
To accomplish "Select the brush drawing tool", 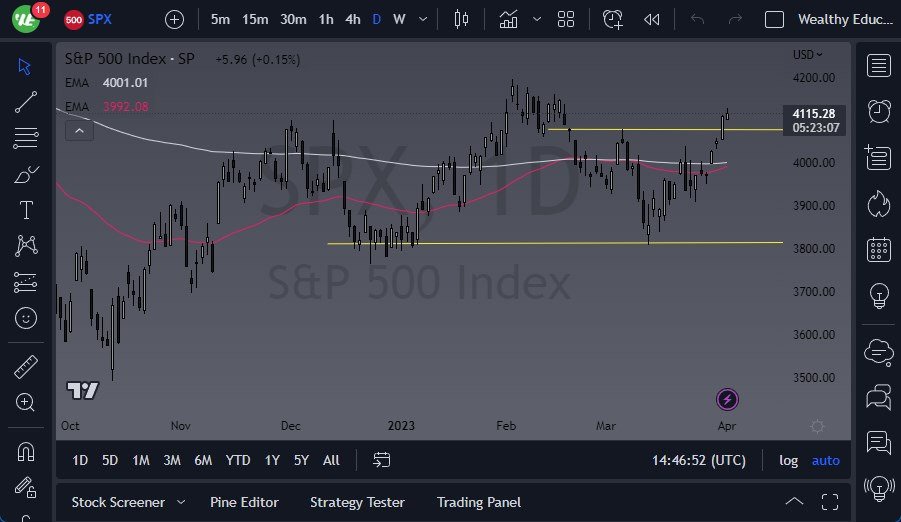I will click(26, 174).
